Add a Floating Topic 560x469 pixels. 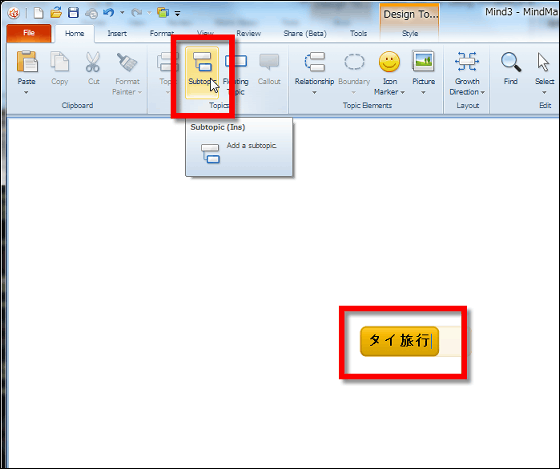point(236,72)
